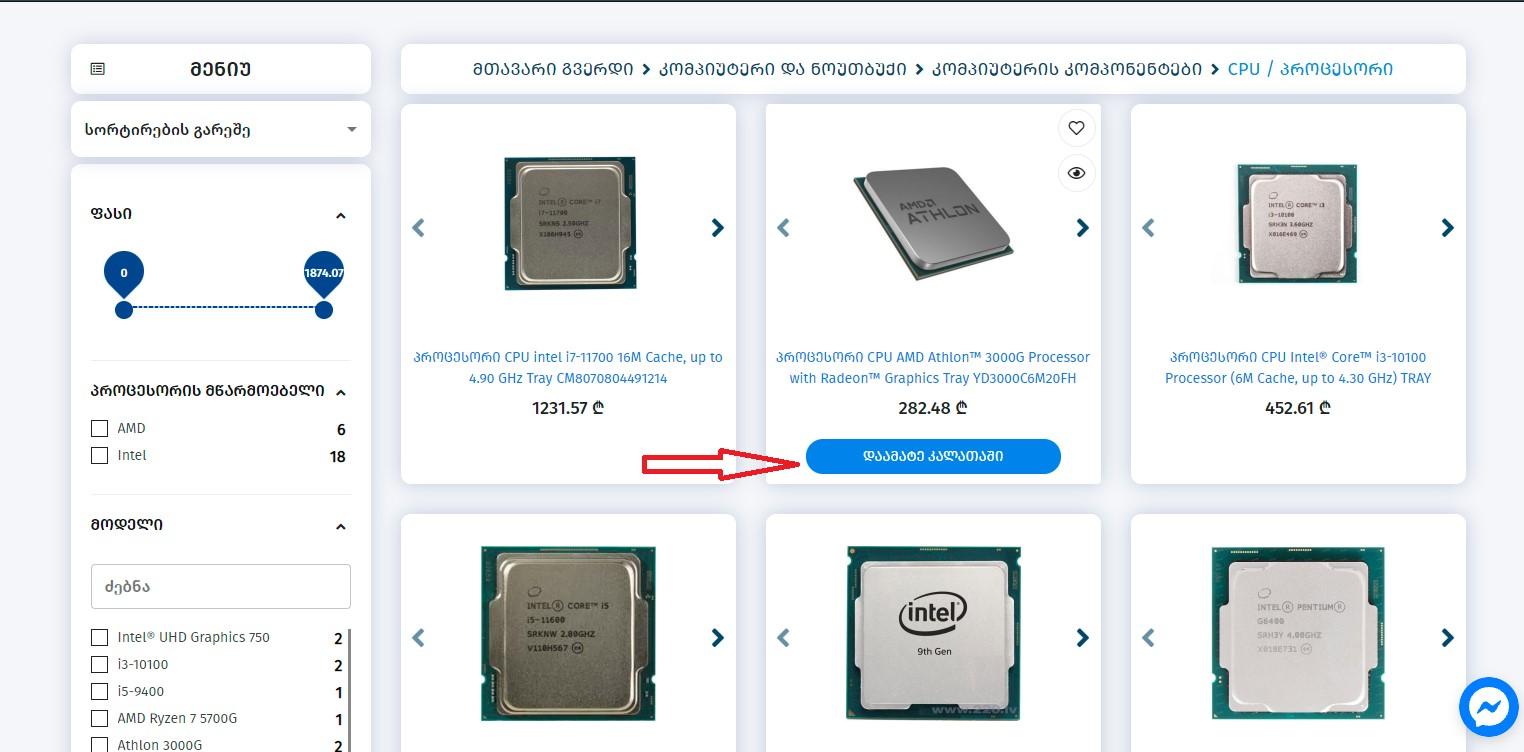Show previous image of Intel 9th Gen processor
The width and height of the screenshot is (1524, 752).
tap(783, 637)
